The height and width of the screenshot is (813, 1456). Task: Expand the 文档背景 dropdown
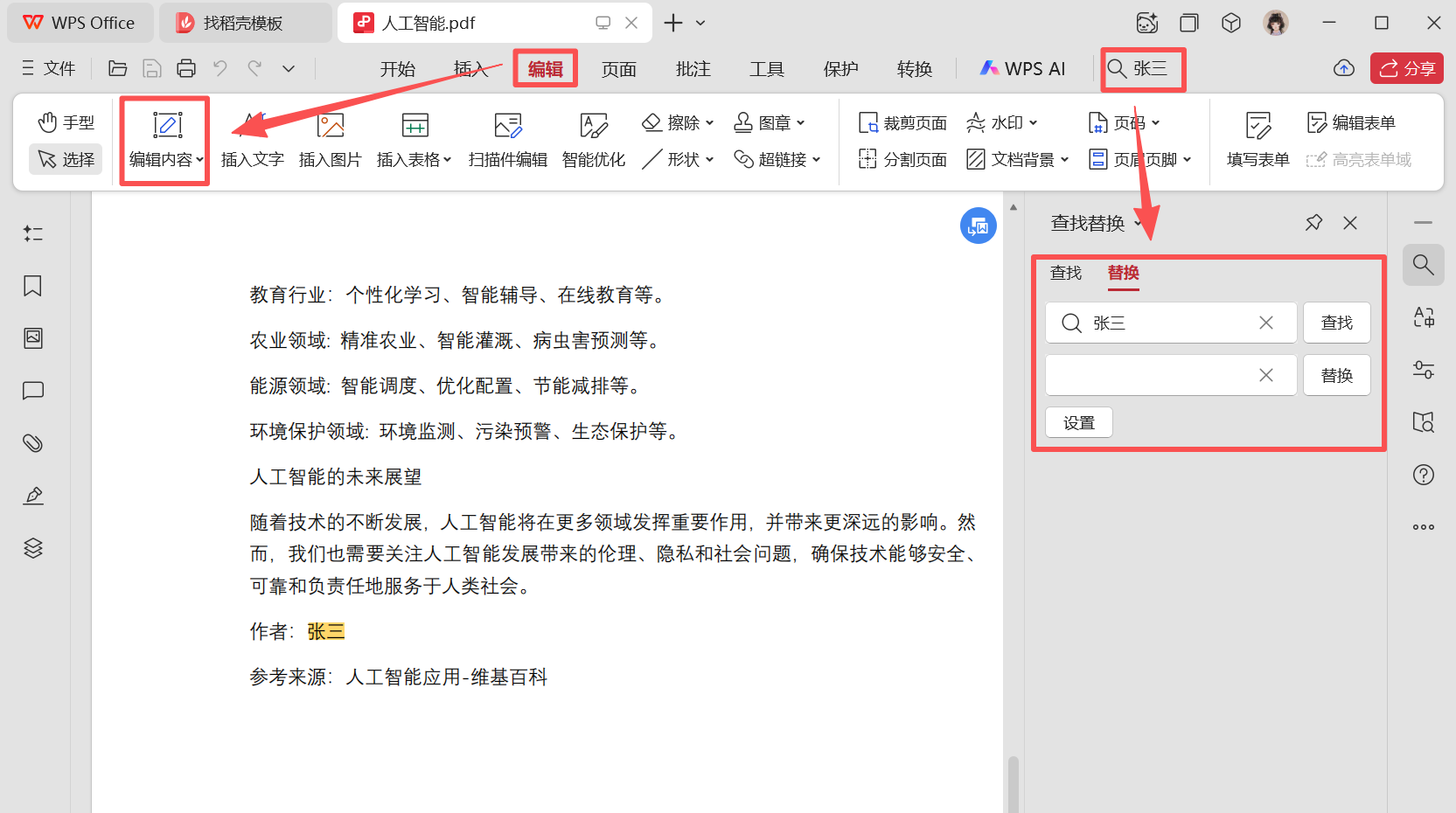[x=1017, y=159]
